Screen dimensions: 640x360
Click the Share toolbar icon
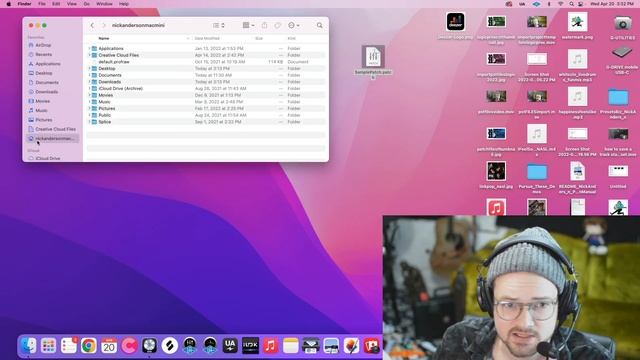point(264,25)
